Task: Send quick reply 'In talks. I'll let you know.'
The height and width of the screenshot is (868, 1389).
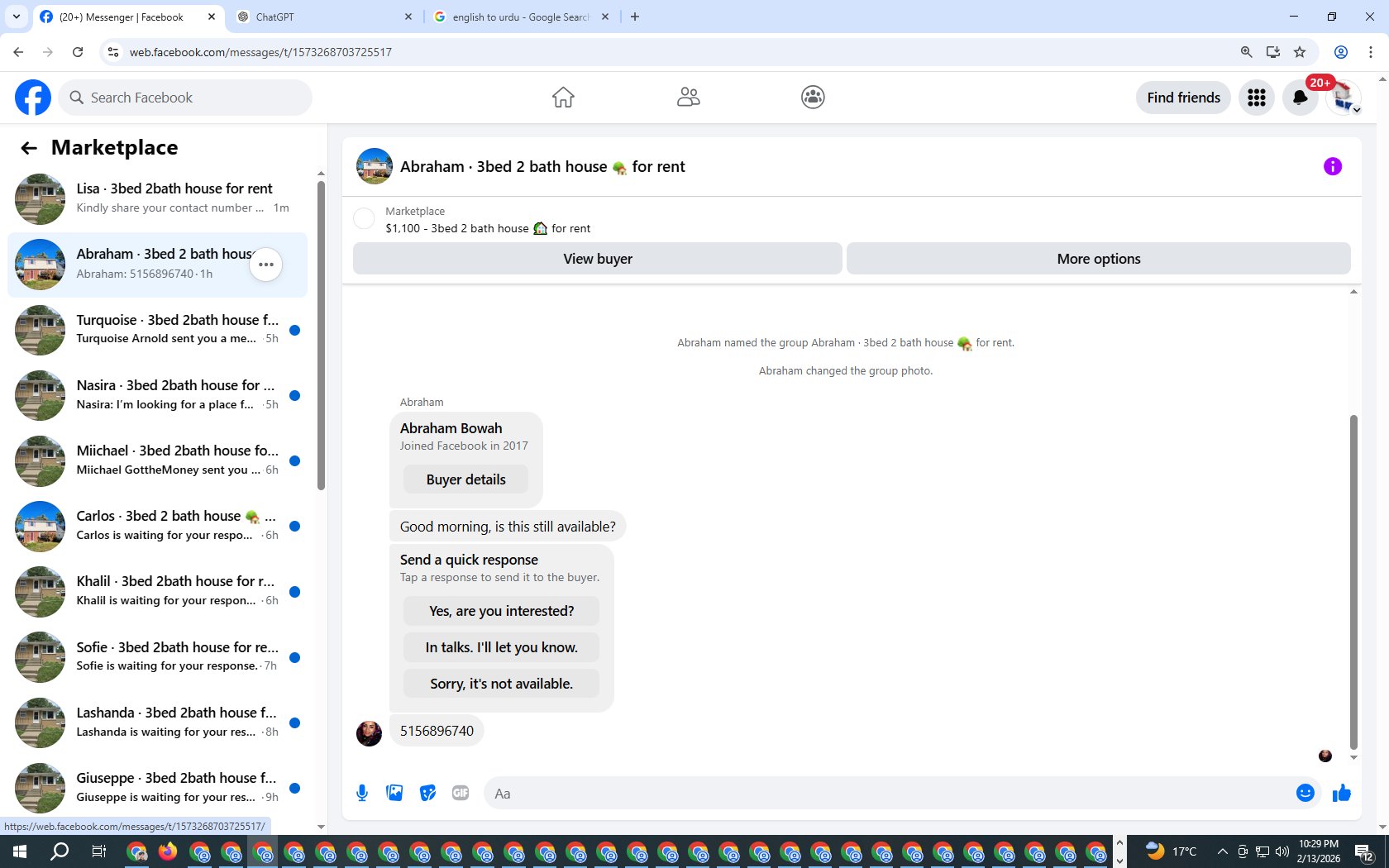Action: click(x=501, y=647)
